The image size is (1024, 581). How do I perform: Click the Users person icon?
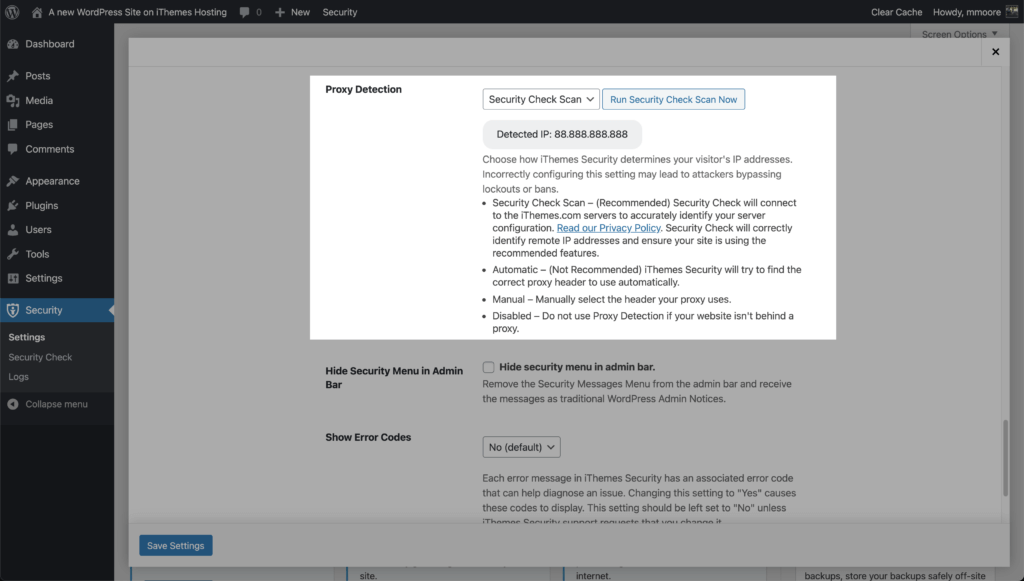pyautogui.click(x=12, y=230)
